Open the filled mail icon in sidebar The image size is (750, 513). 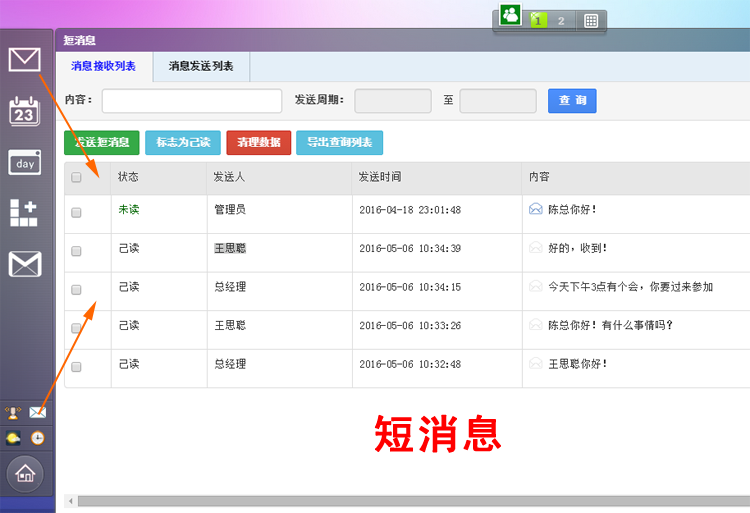point(25,264)
